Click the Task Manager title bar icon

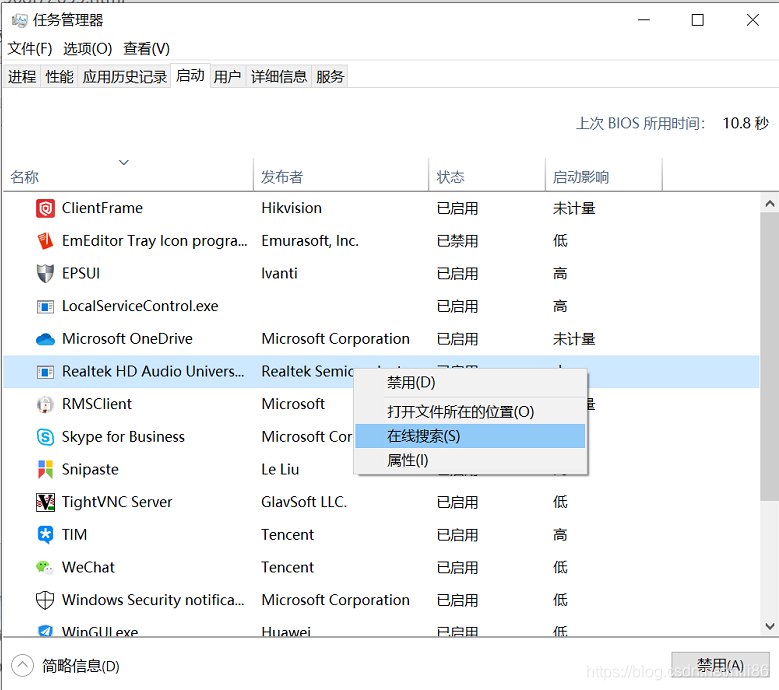coord(20,20)
